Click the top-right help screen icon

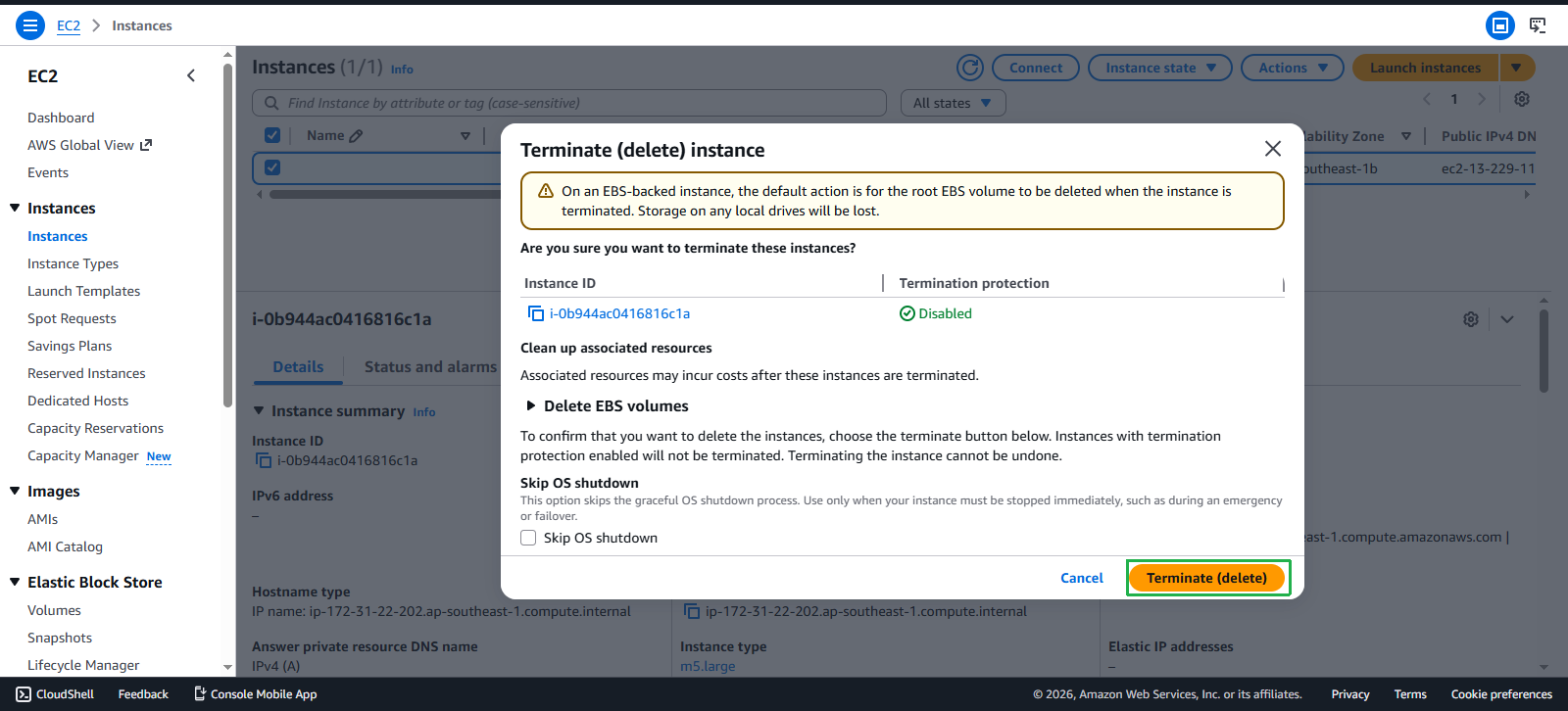[1538, 25]
